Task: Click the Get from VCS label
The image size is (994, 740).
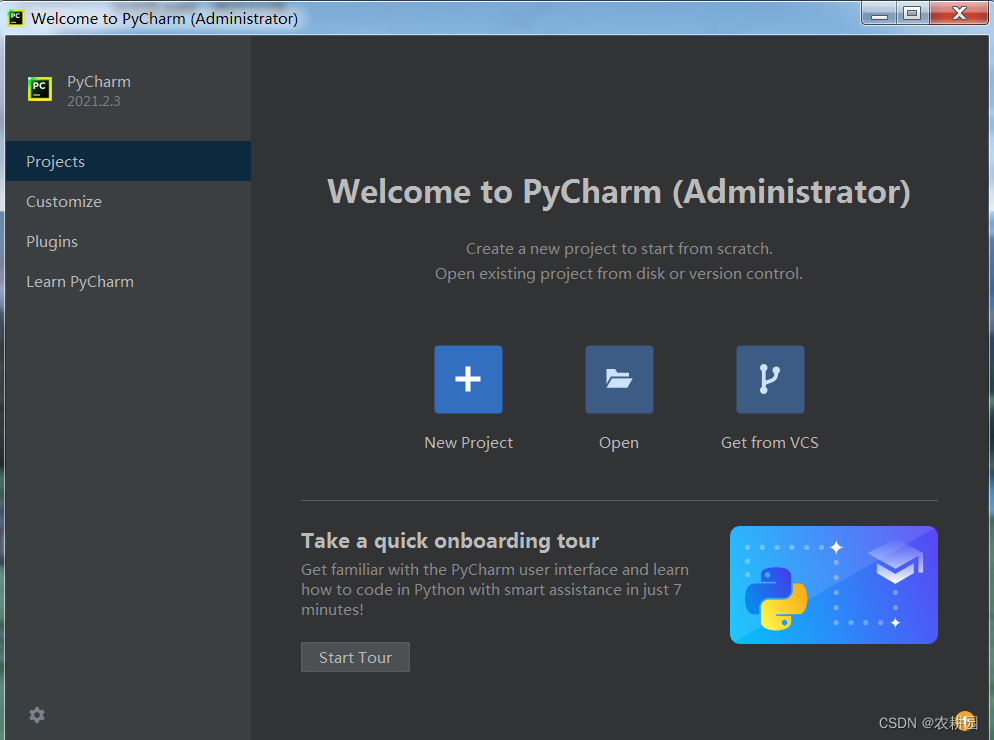Action: point(770,443)
